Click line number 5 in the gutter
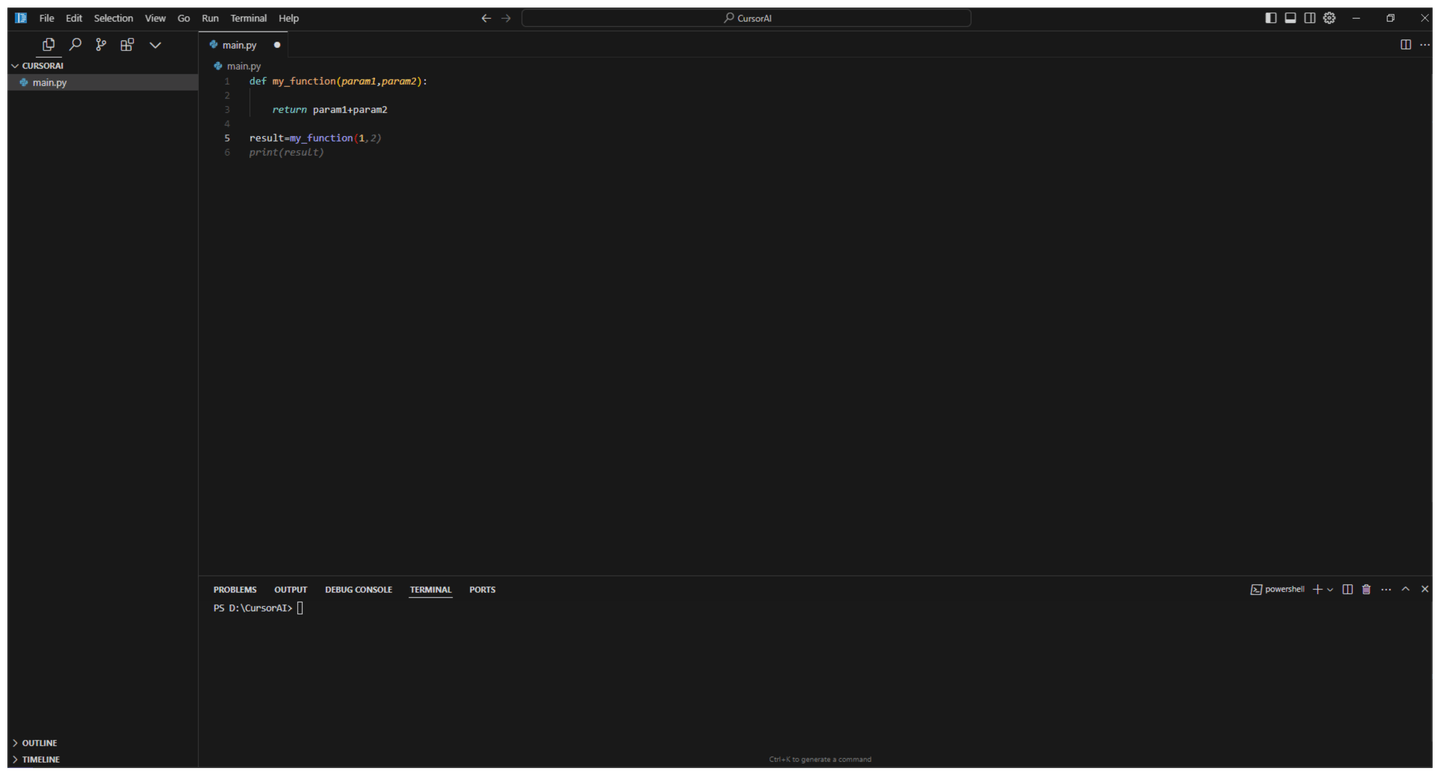Image resolution: width=1440 pixels, height=776 pixels. coord(227,138)
